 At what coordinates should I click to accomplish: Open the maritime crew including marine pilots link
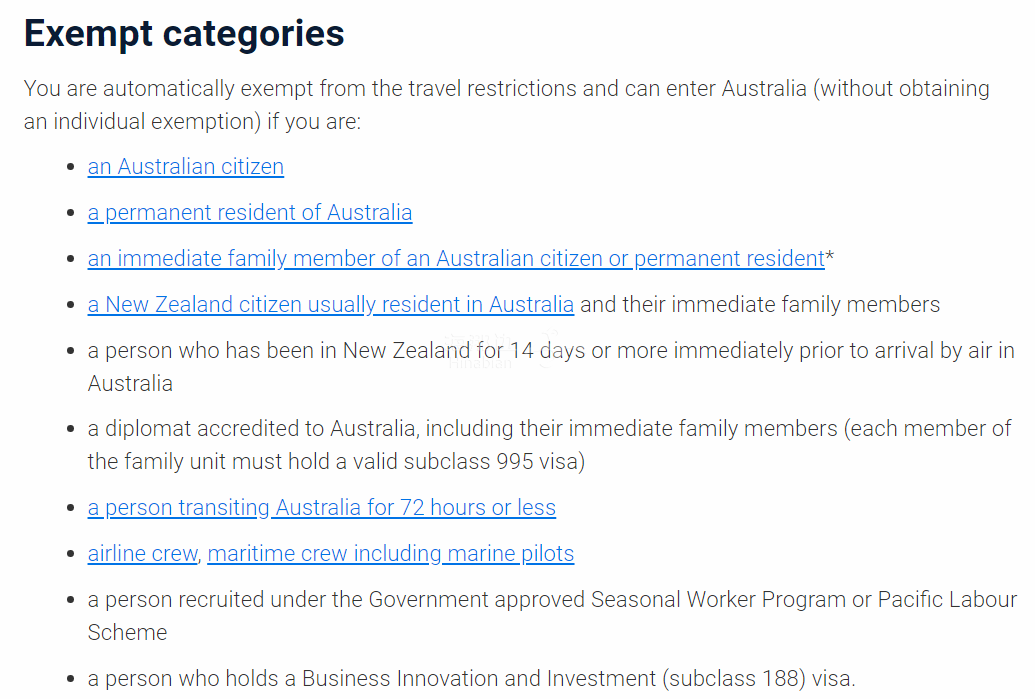390,554
